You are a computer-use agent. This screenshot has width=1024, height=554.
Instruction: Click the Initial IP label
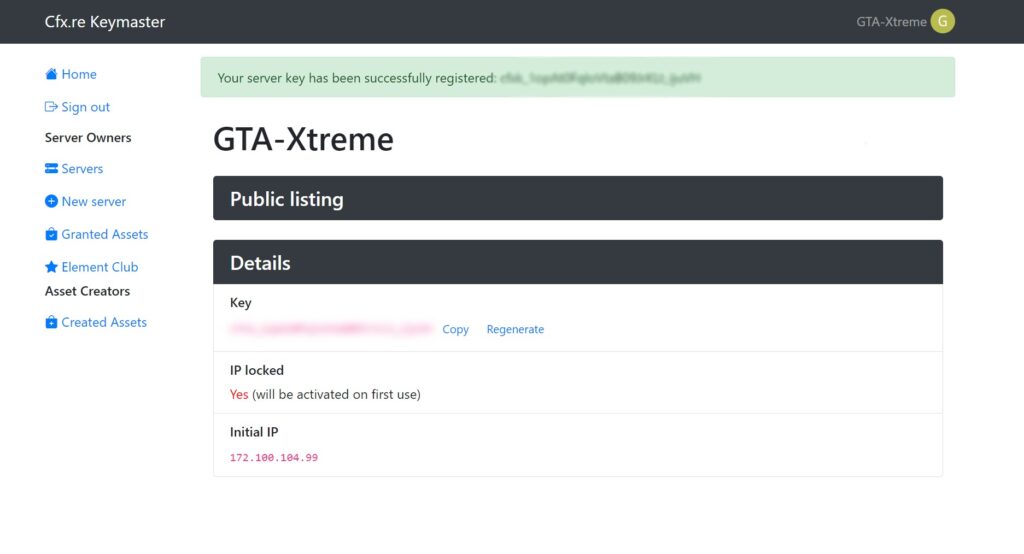(x=254, y=432)
